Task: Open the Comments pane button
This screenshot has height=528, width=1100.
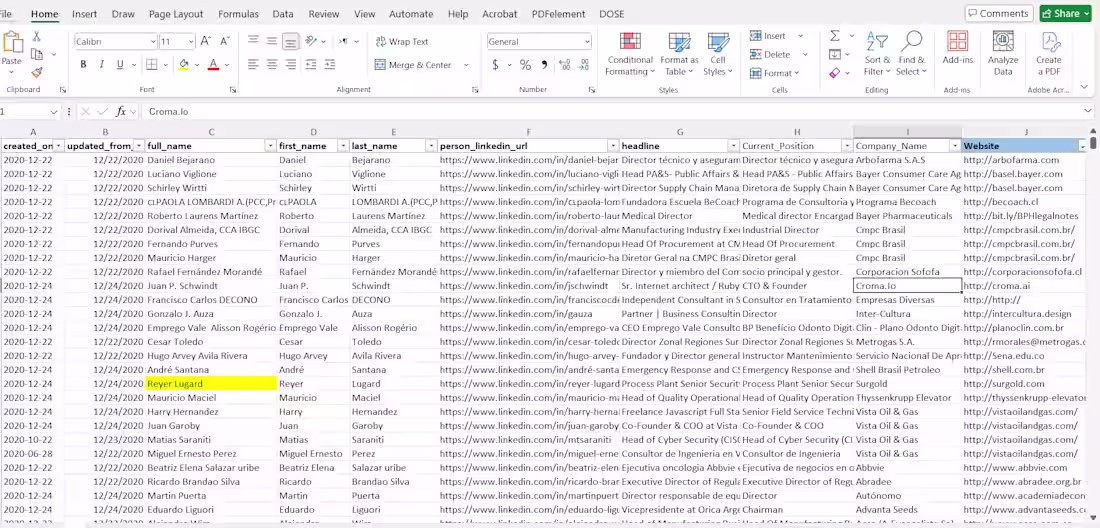Action: click(x=999, y=13)
